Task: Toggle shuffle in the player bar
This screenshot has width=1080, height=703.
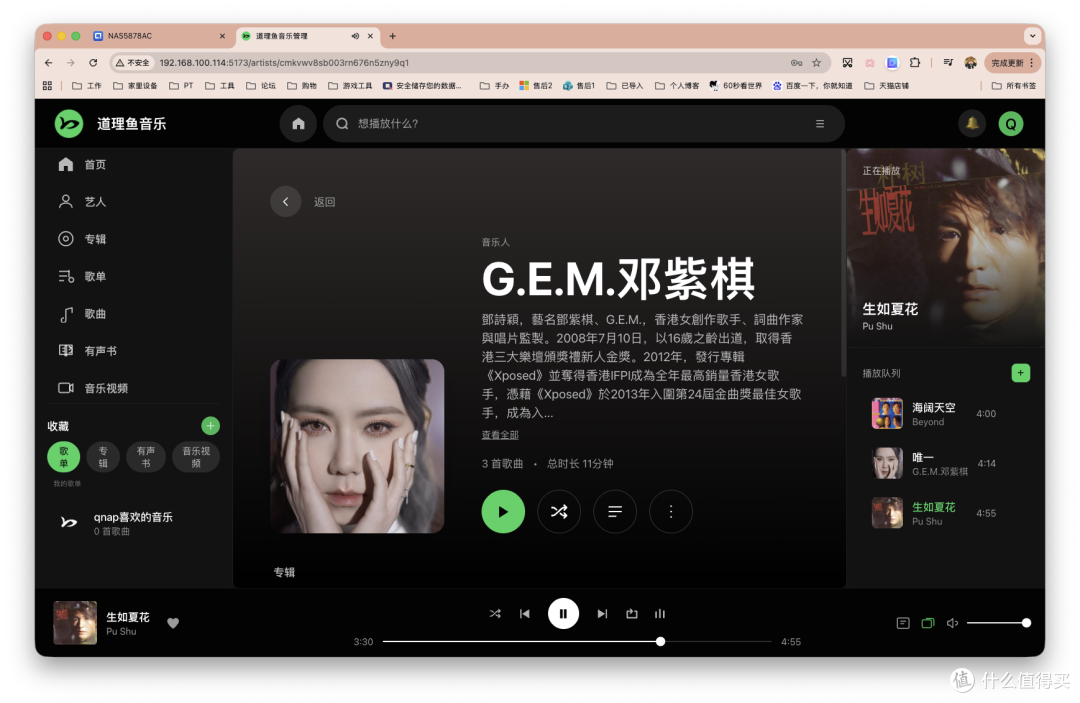Action: point(495,613)
